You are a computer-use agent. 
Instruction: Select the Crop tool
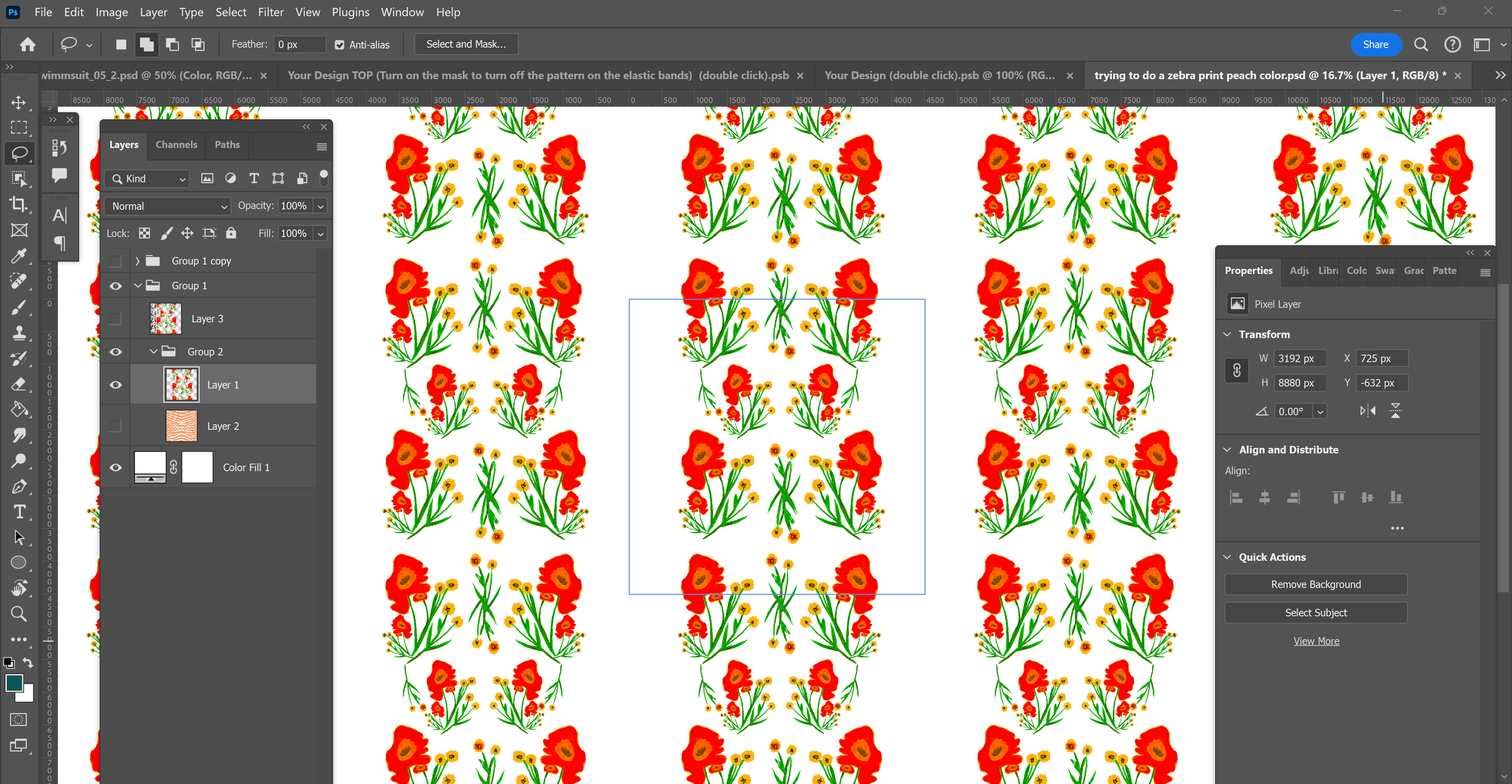click(19, 204)
